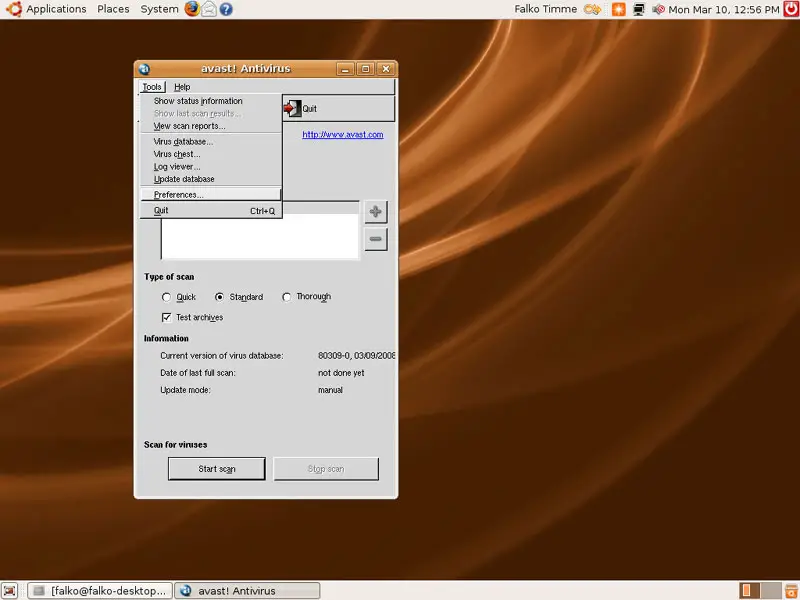This screenshot has width=800, height=600.
Task: Click the 'not done yet' last scan value
Action: click(x=341, y=373)
